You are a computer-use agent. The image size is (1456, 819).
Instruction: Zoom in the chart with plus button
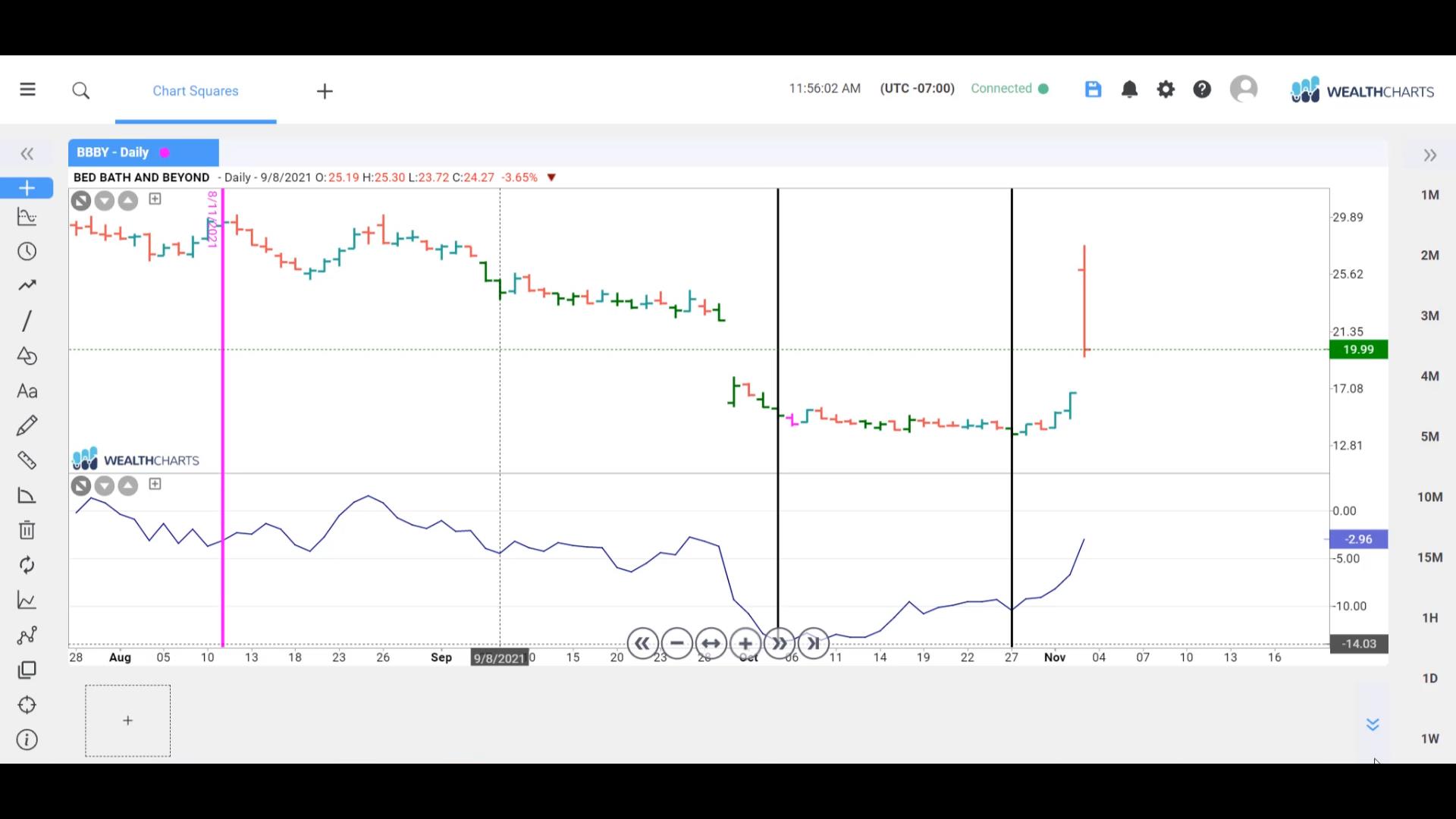point(745,644)
